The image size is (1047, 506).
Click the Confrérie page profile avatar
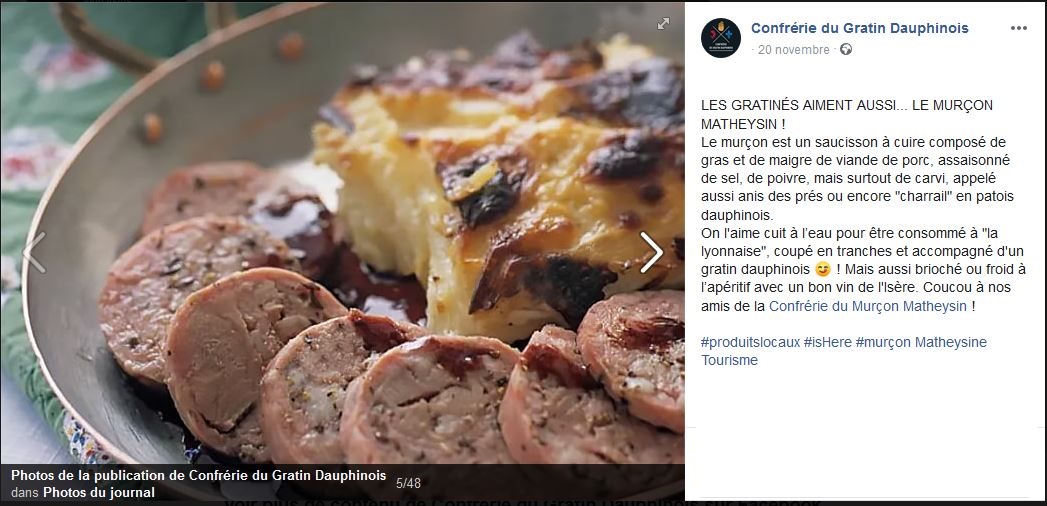click(x=720, y=38)
